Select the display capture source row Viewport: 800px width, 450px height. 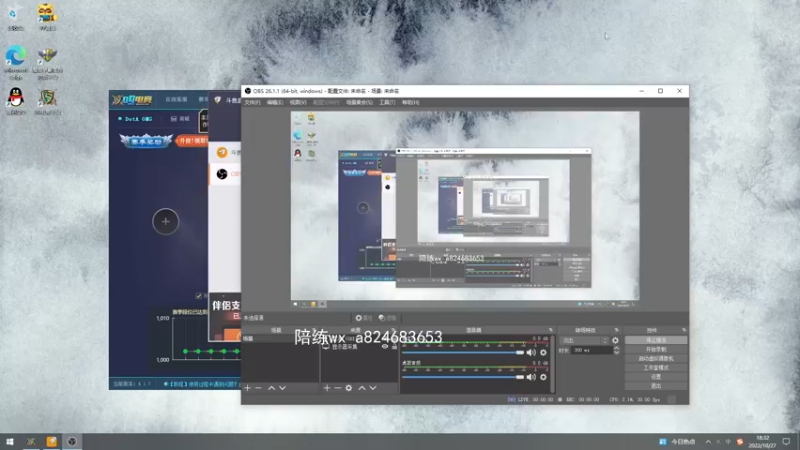[359, 346]
